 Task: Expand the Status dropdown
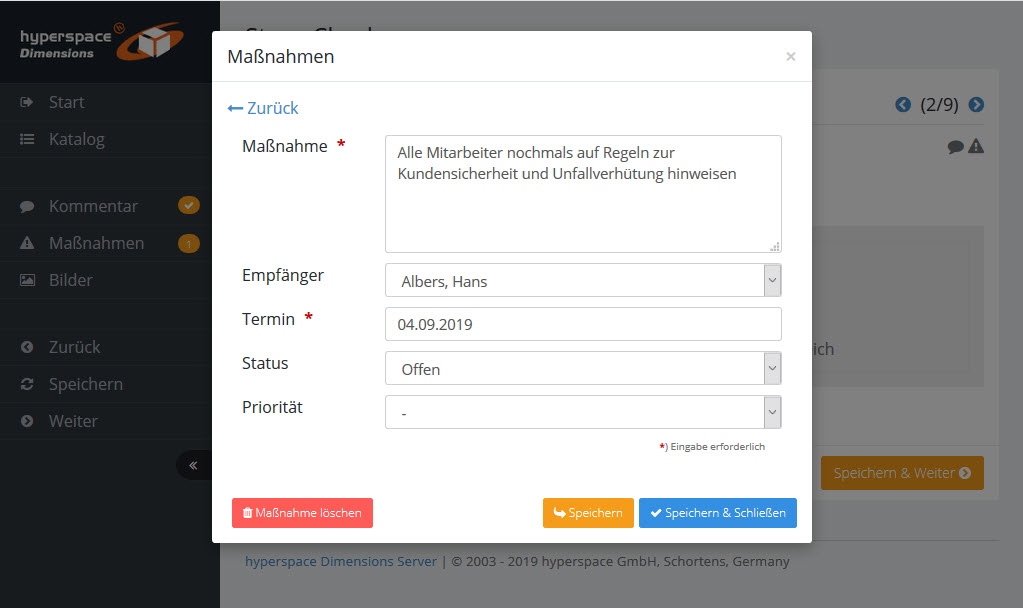(582, 369)
